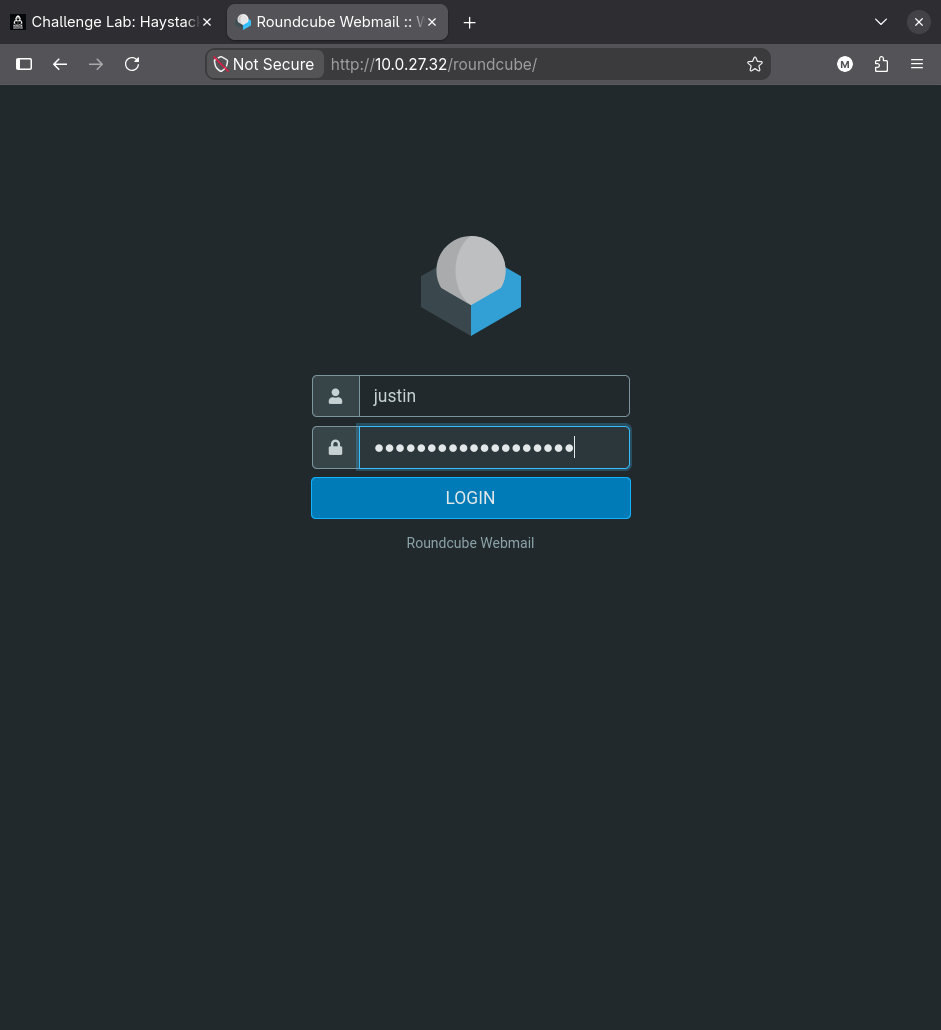The image size is (941, 1030).
Task: Go back with the left arrow
Action: (60, 64)
